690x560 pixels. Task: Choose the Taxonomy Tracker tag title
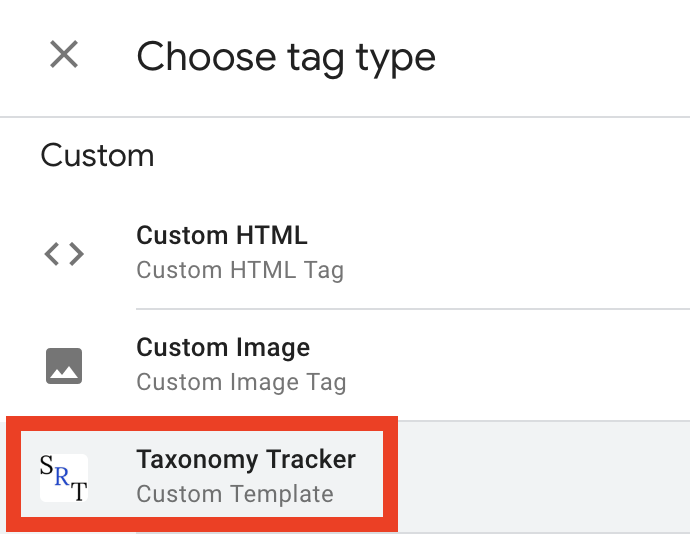pos(246,460)
